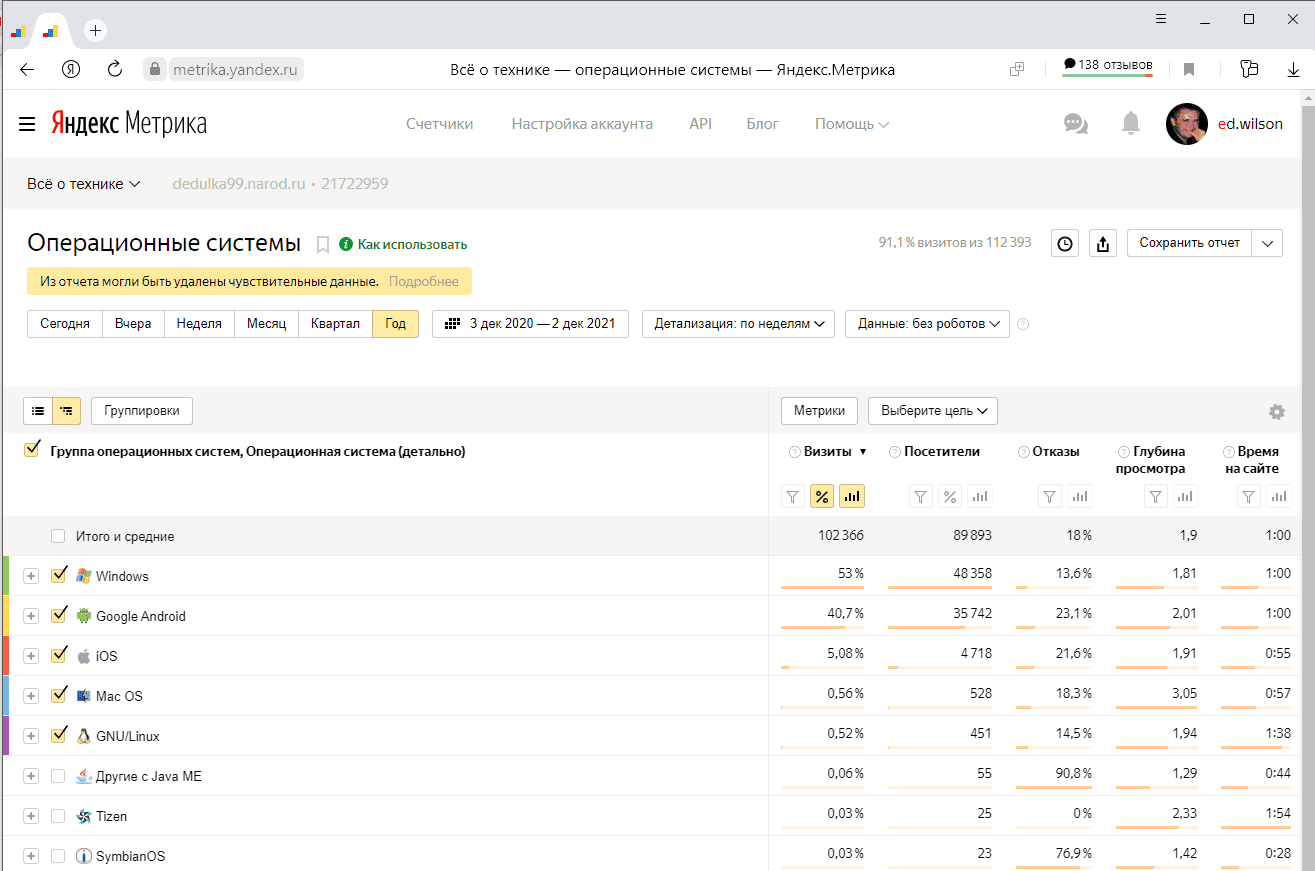
Task: Filter by the Bounces column
Action: [1050, 496]
